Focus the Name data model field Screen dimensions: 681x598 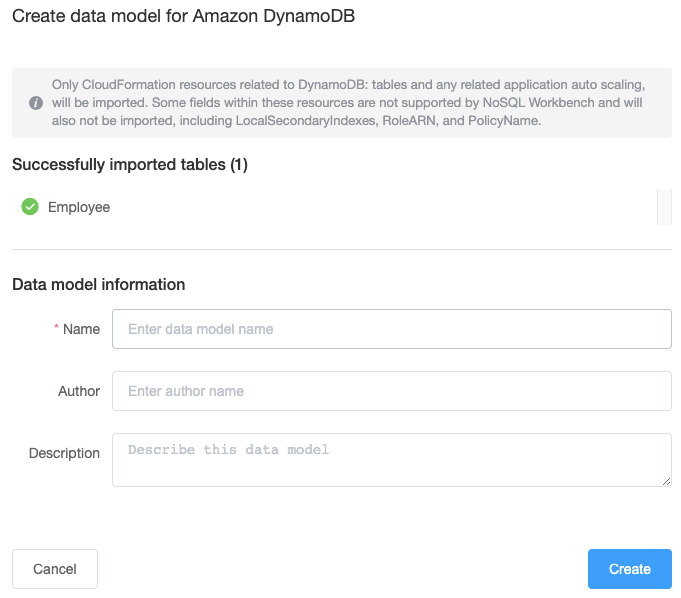click(391, 329)
